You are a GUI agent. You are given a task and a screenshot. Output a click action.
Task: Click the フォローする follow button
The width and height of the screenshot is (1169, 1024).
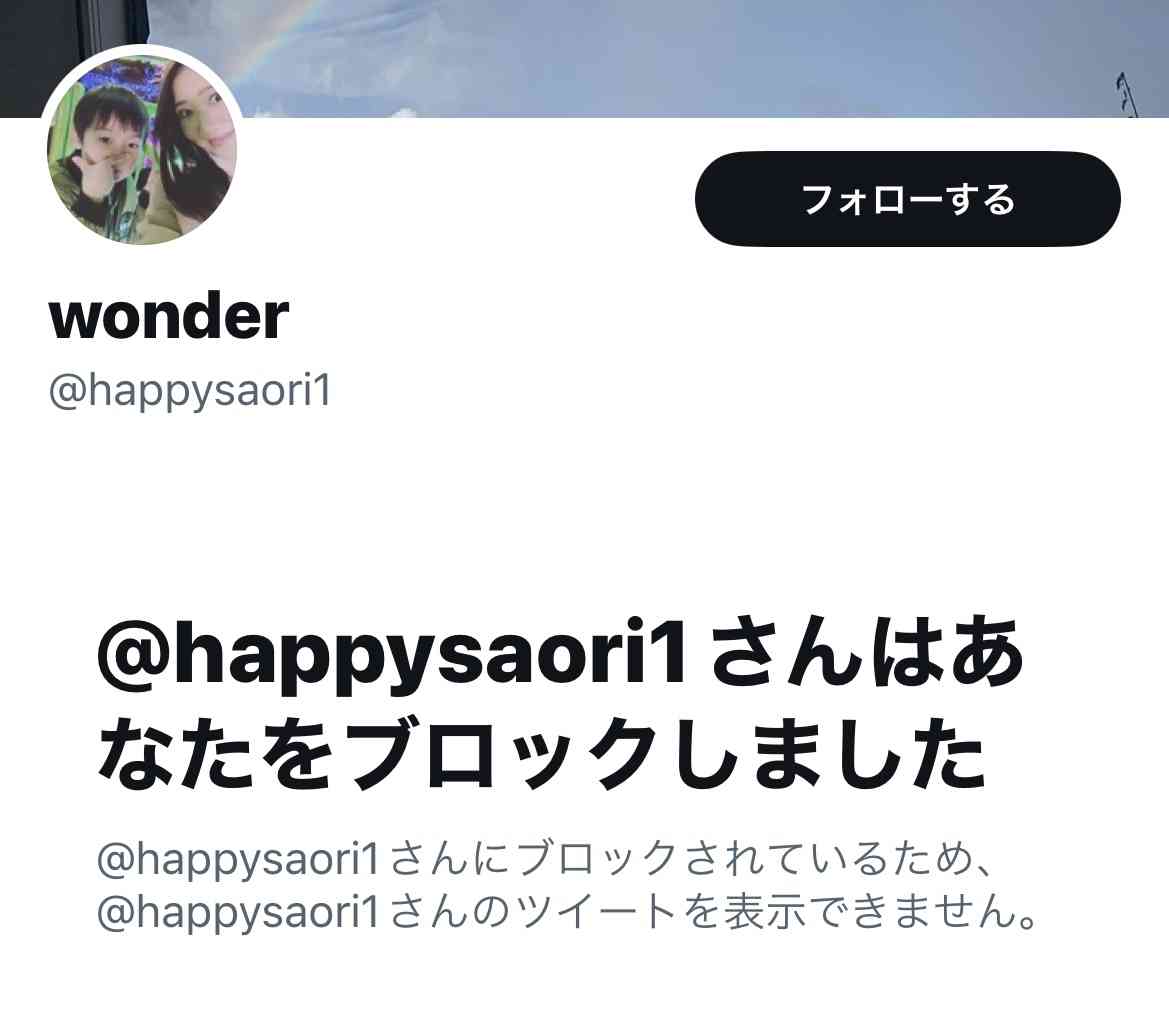[x=907, y=199]
